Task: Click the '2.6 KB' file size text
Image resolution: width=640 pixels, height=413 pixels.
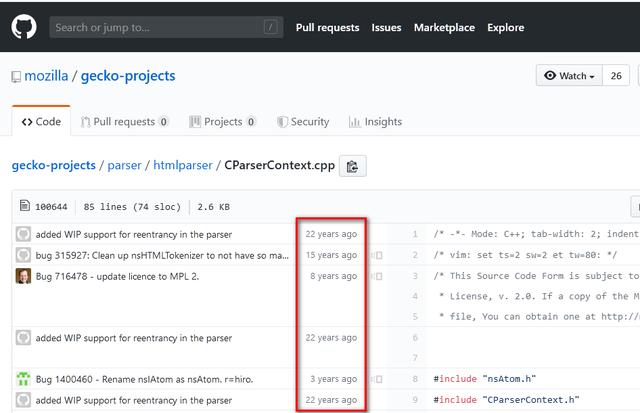Action: coord(213,207)
